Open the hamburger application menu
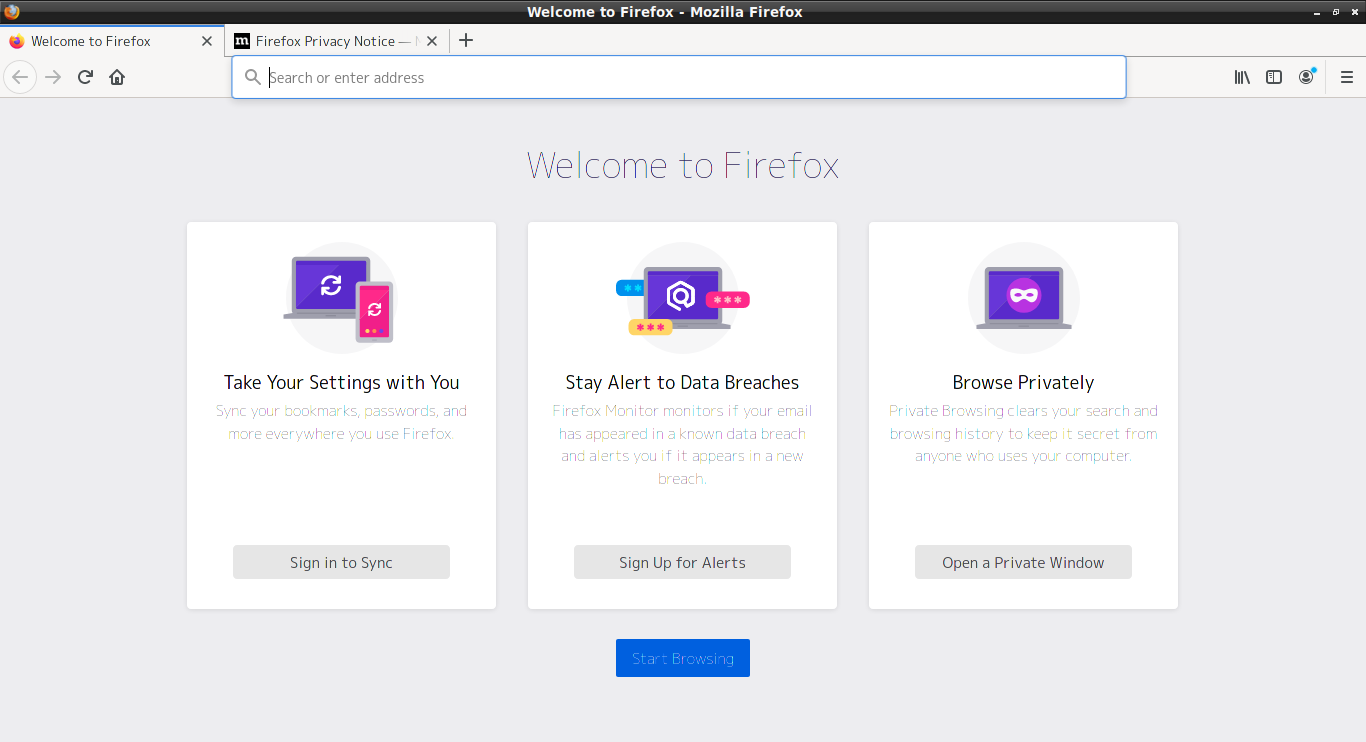The image size is (1366, 742). [x=1347, y=77]
